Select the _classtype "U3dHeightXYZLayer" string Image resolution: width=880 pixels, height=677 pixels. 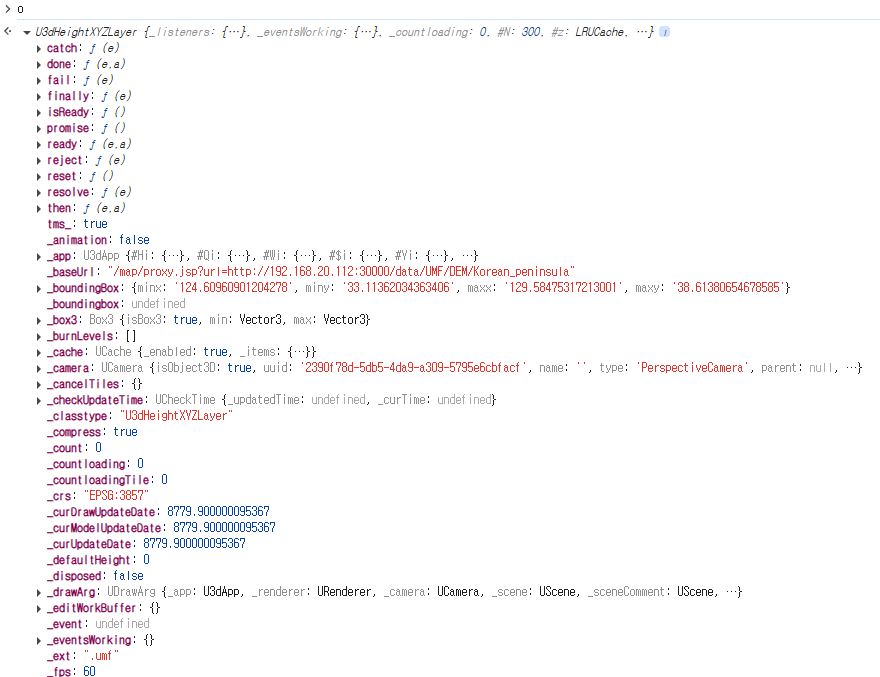click(176, 415)
